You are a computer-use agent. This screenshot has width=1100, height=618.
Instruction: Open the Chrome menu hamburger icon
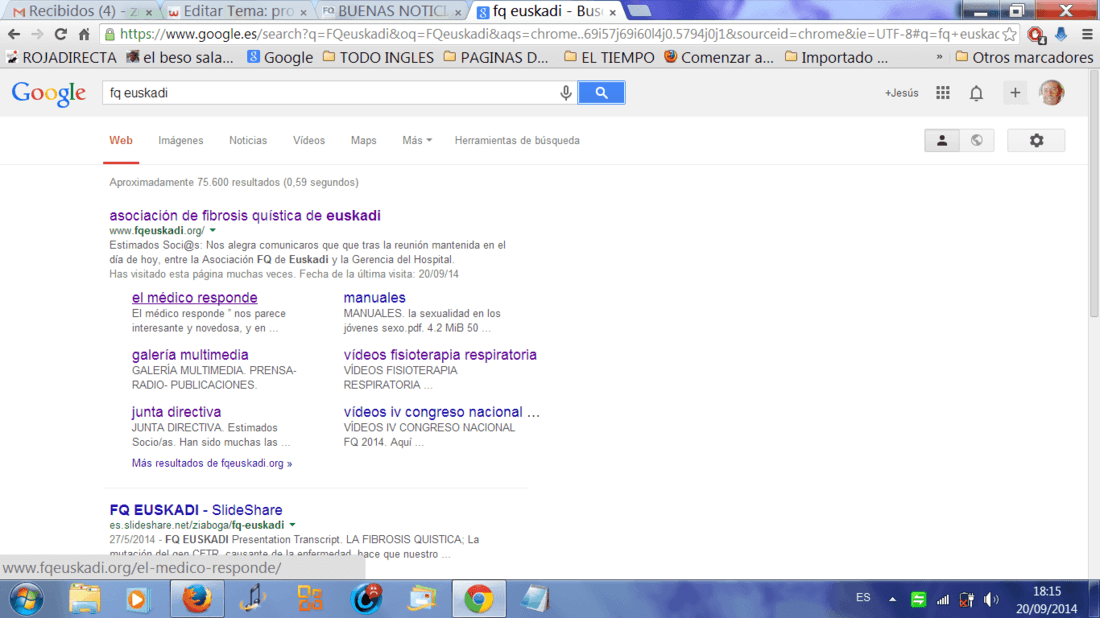(x=1087, y=34)
